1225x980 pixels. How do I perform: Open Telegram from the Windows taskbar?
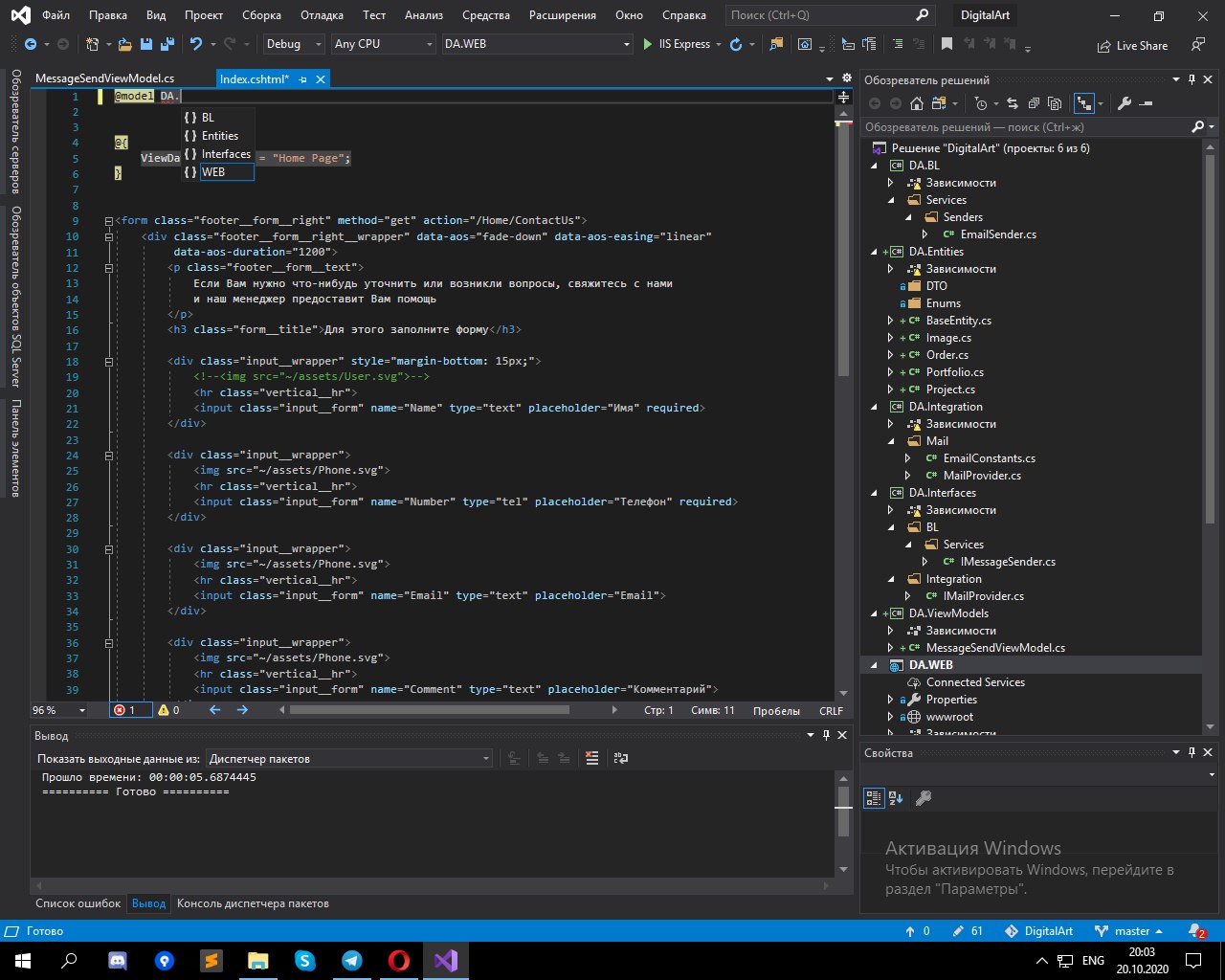pos(352,960)
